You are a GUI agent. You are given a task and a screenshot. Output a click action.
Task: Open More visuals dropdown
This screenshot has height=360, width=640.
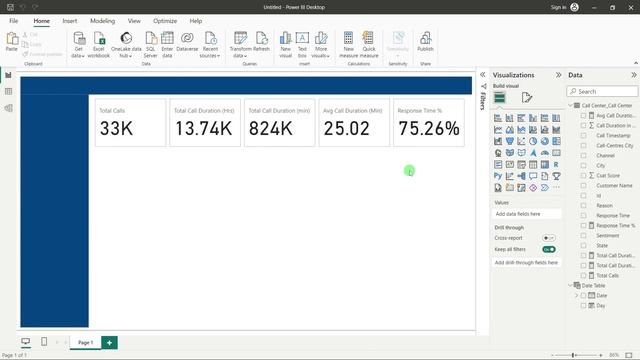click(x=320, y=44)
